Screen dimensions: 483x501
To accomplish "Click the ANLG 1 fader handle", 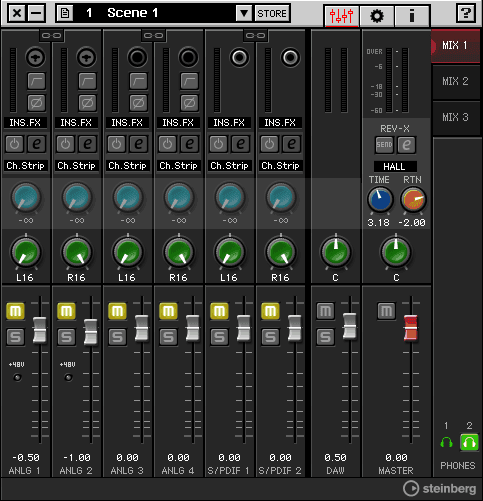I will (x=40, y=330).
